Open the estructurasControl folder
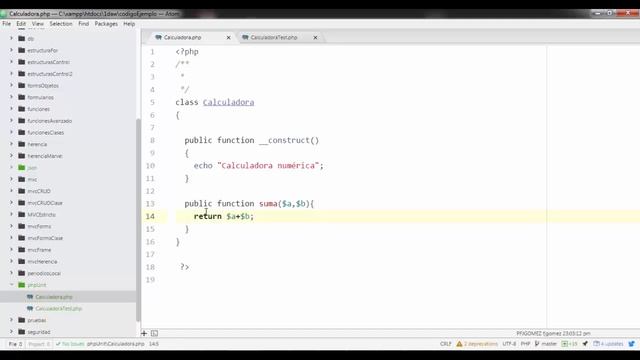Screen dimensions: 640x360 point(48,62)
